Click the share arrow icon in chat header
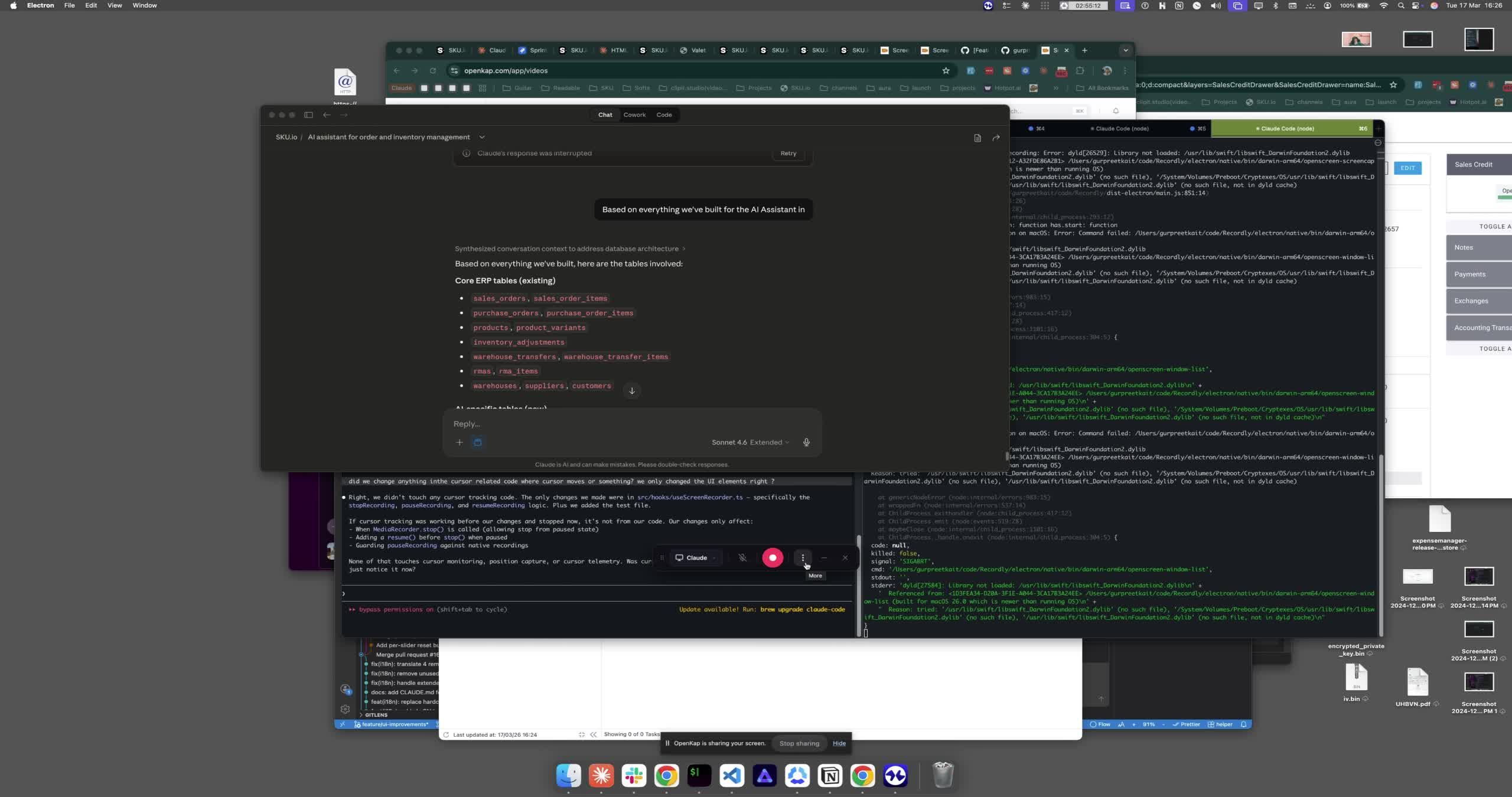 point(996,138)
